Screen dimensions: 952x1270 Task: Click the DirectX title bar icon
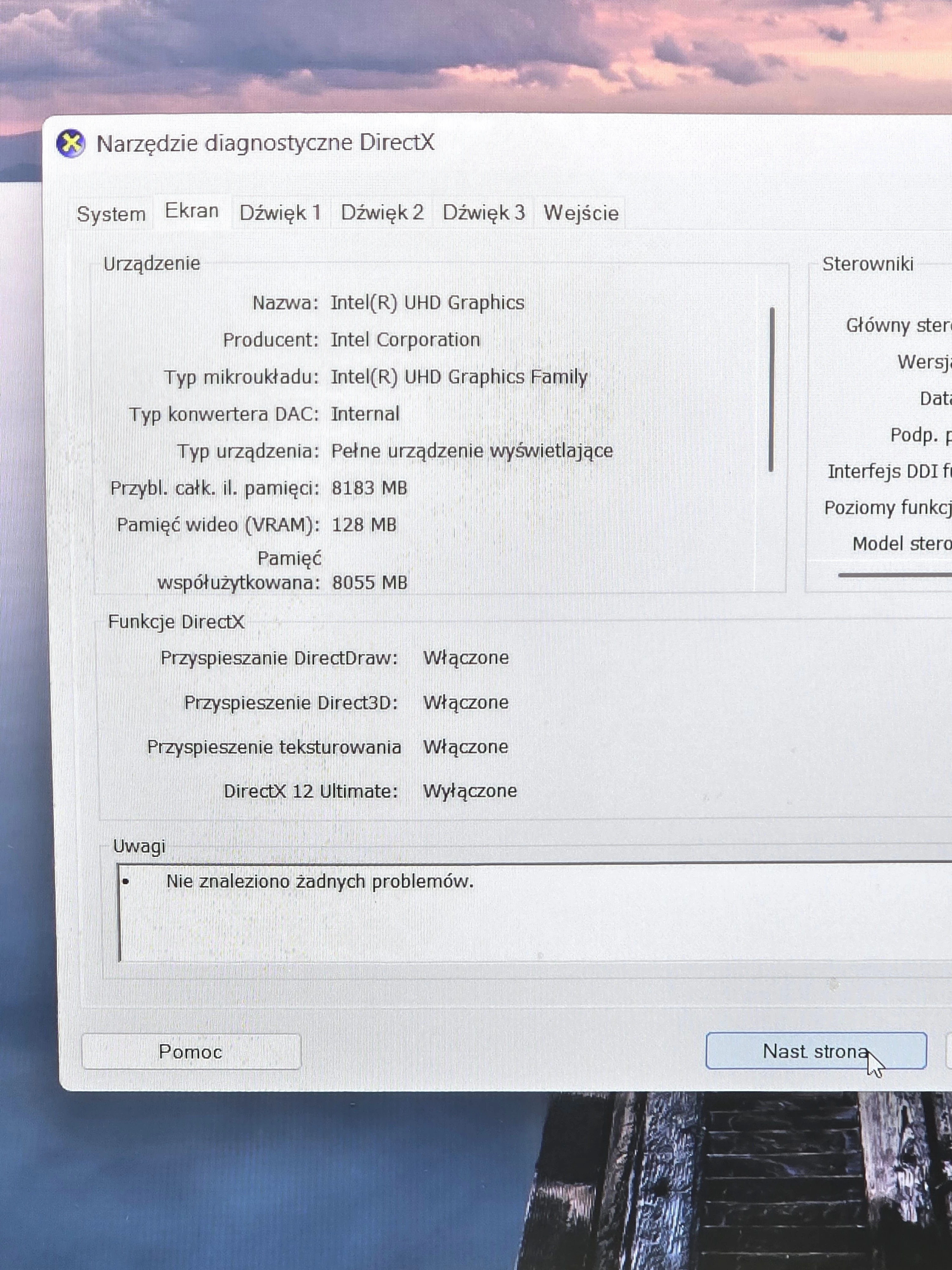point(70,144)
